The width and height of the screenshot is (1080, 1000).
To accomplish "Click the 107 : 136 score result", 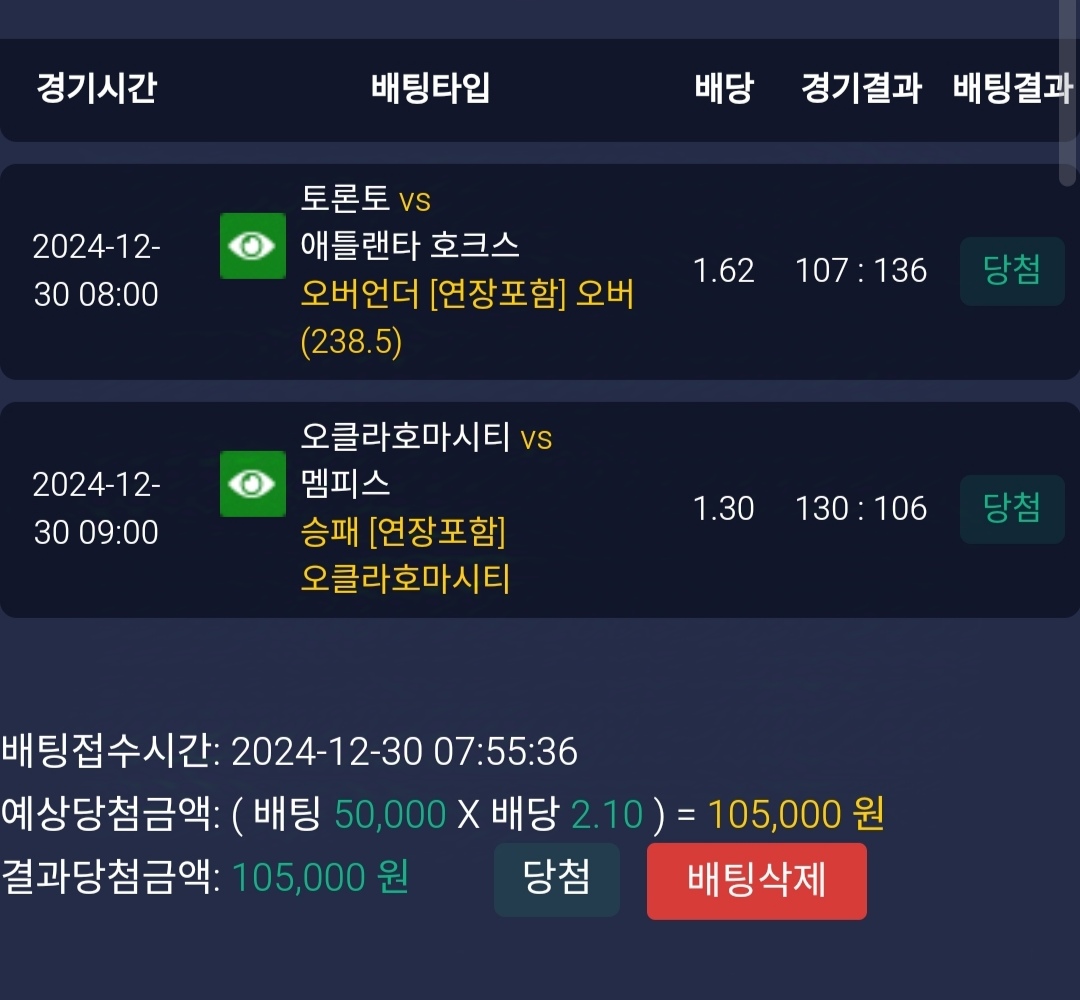I will [861, 271].
